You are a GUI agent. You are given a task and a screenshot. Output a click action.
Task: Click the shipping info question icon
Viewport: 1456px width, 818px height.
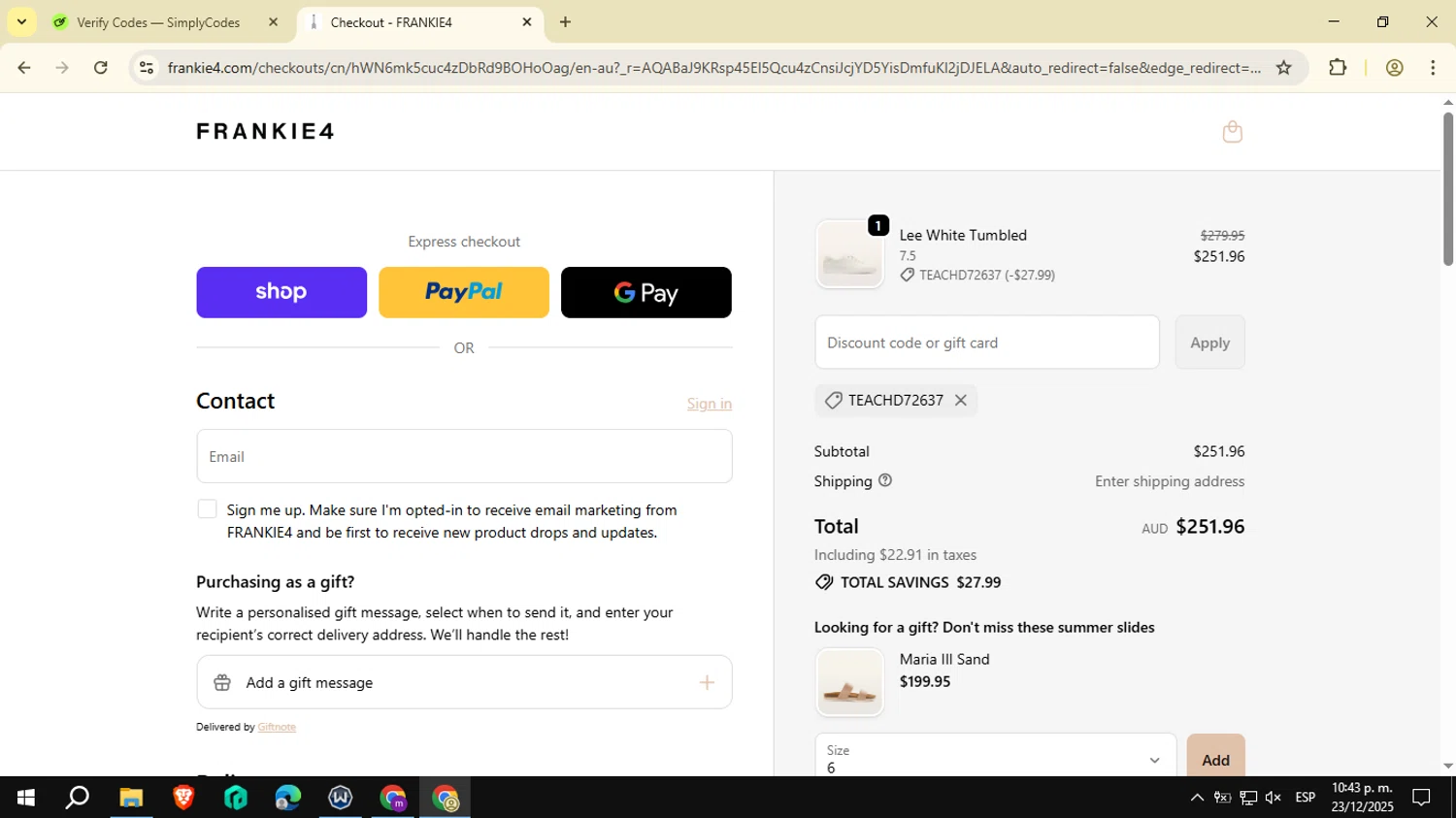pos(884,480)
